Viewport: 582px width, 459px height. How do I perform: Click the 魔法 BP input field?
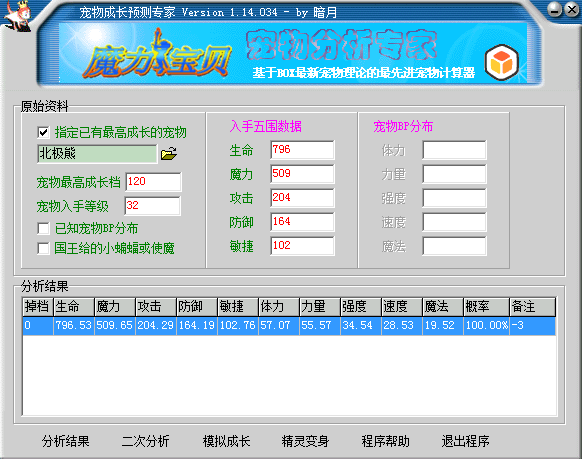(x=454, y=246)
